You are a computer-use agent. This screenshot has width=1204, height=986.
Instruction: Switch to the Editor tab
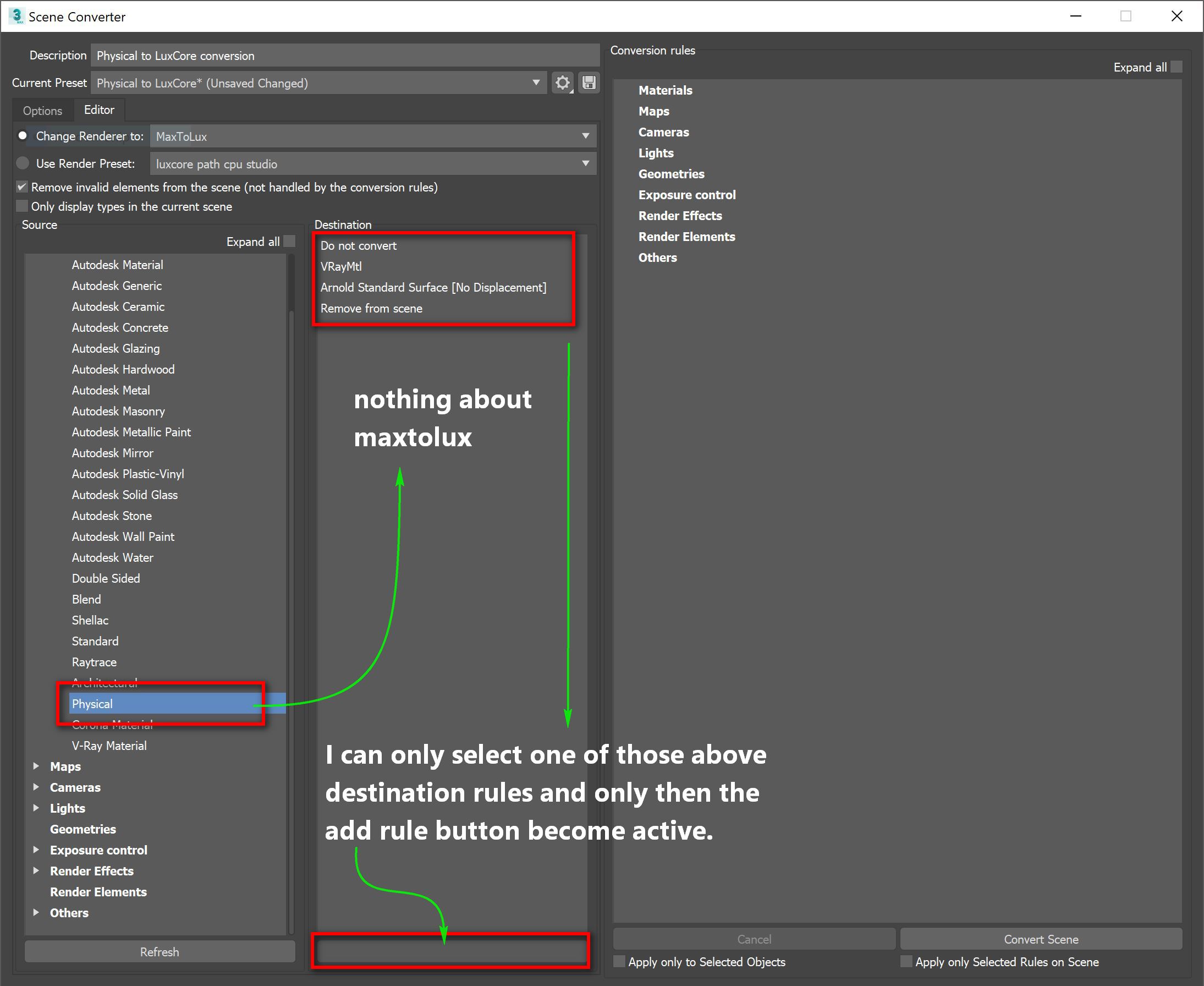pos(100,109)
